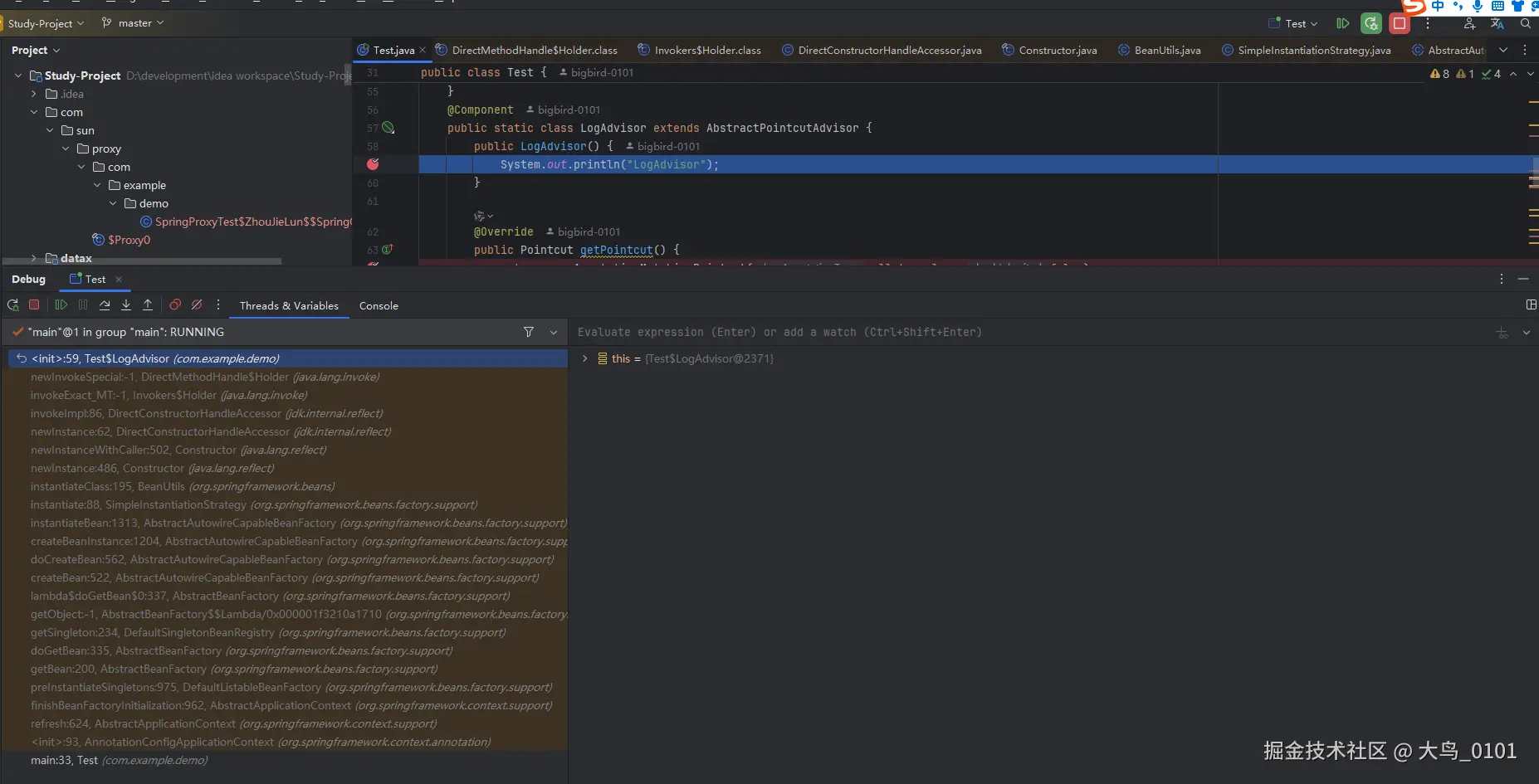Open the AI actions inlay above @Override
This screenshot has height=784, width=1539.
(x=483, y=216)
